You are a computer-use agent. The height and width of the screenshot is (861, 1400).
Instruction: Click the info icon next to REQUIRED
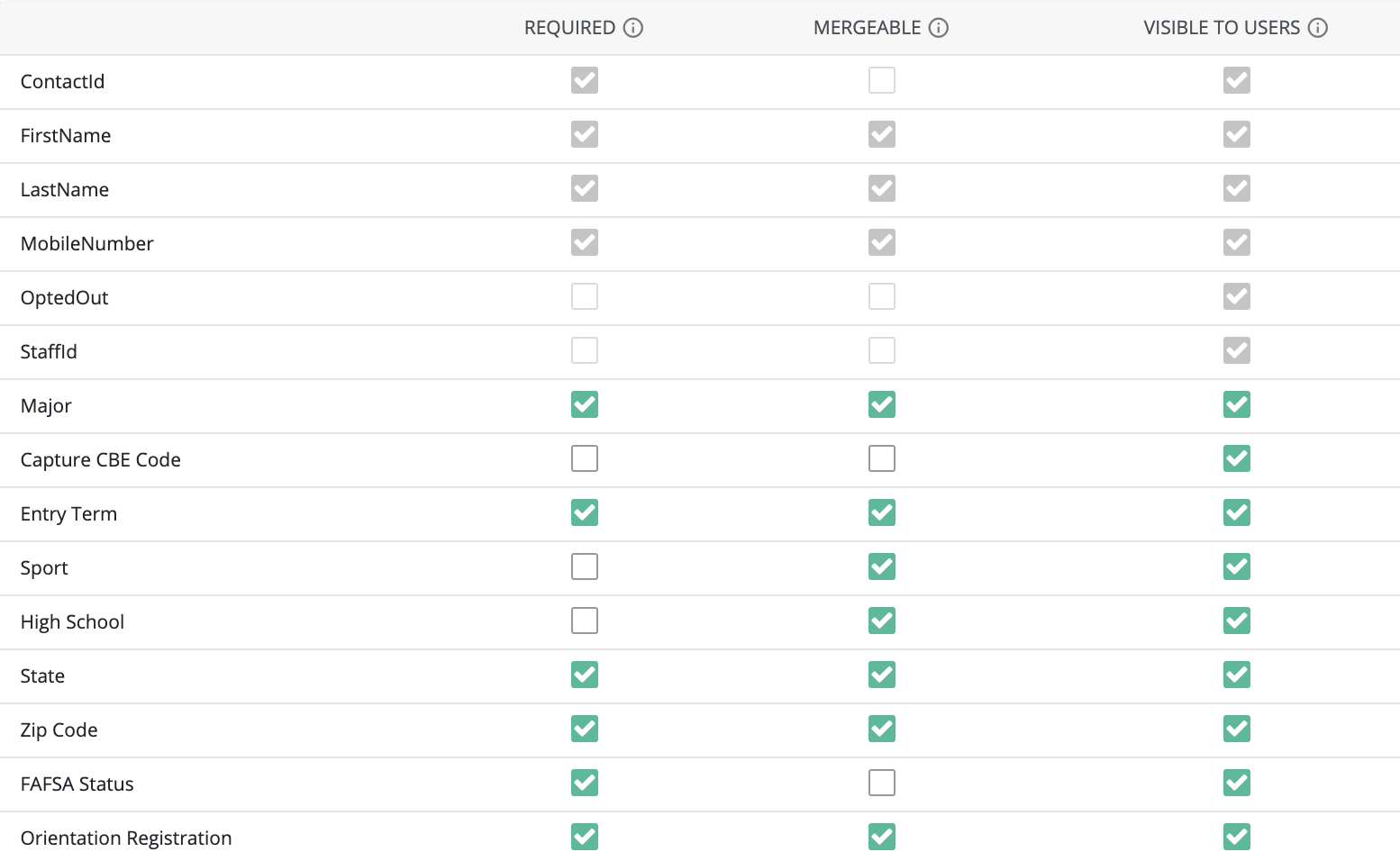coord(633,28)
